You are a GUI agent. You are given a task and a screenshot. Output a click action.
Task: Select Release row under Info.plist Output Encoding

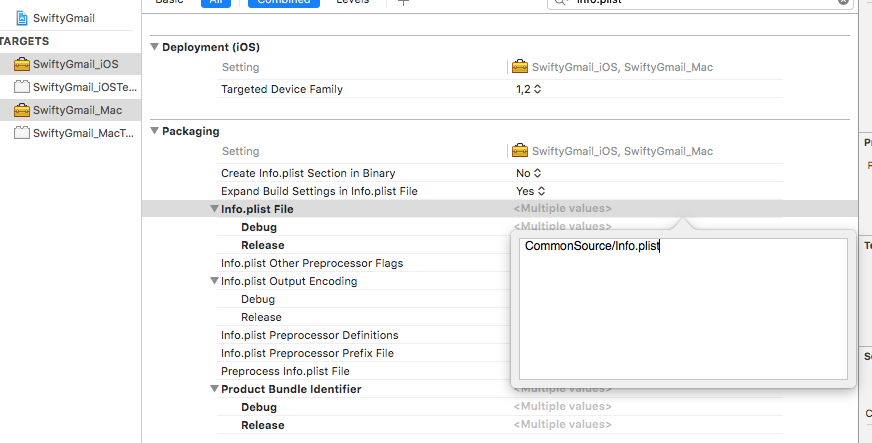point(261,317)
